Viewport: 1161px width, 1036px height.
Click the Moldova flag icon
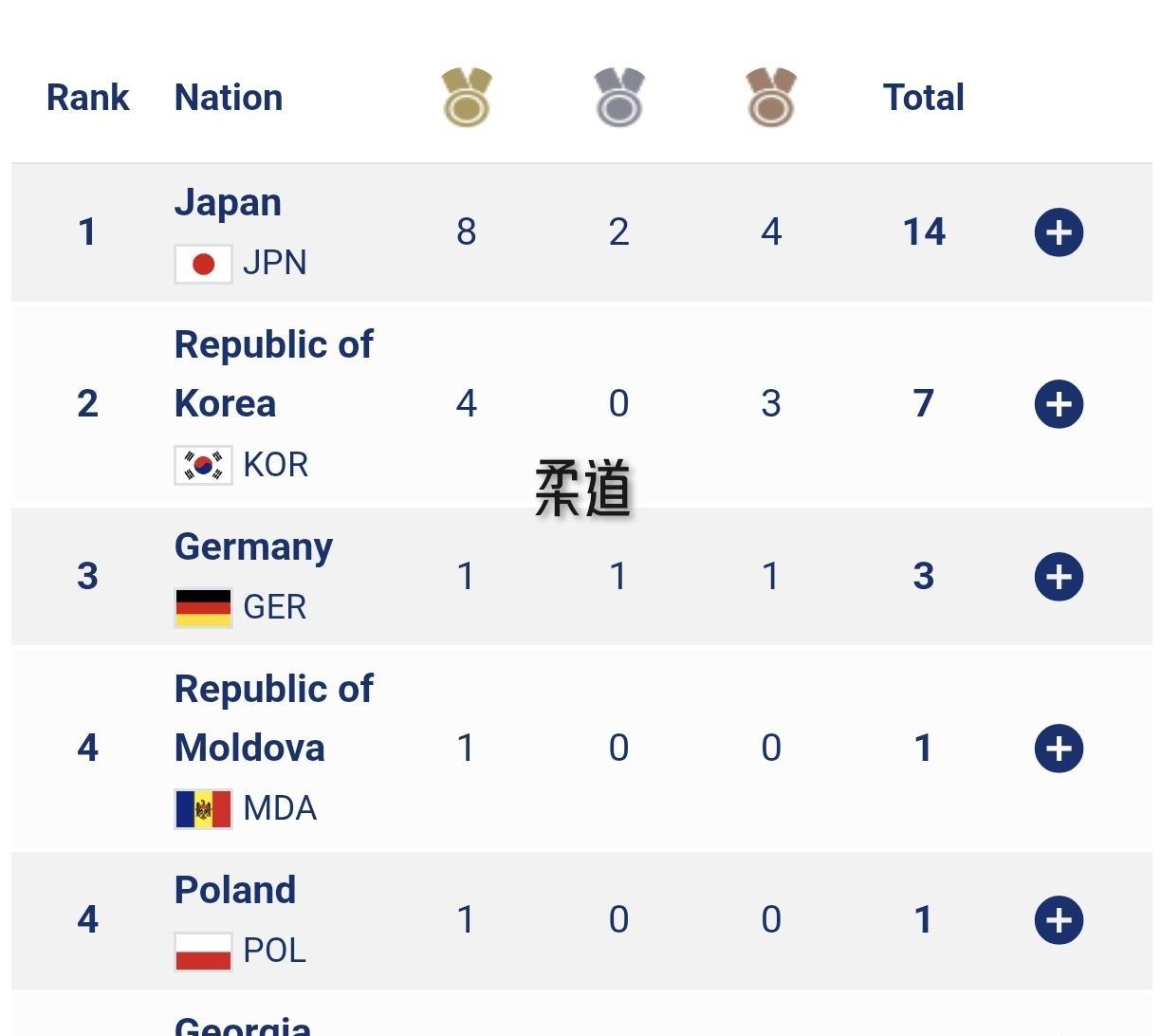point(203,809)
